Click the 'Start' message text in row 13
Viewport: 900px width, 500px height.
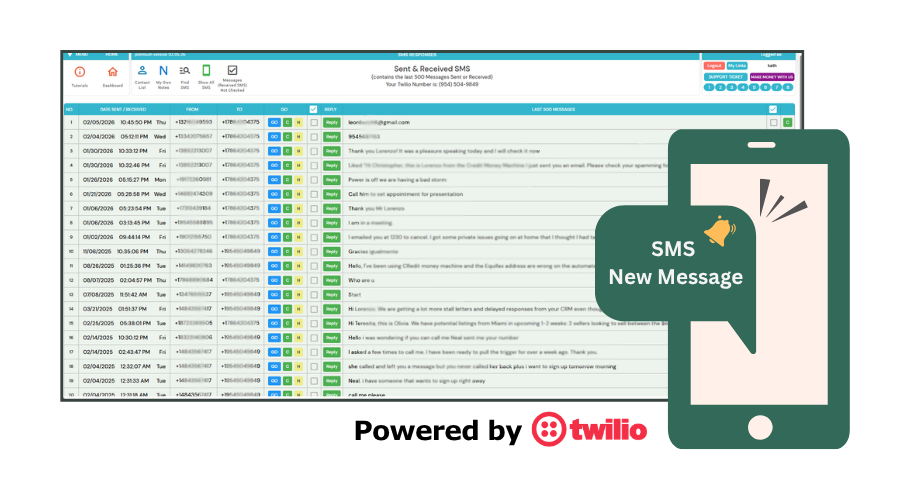[x=354, y=294]
